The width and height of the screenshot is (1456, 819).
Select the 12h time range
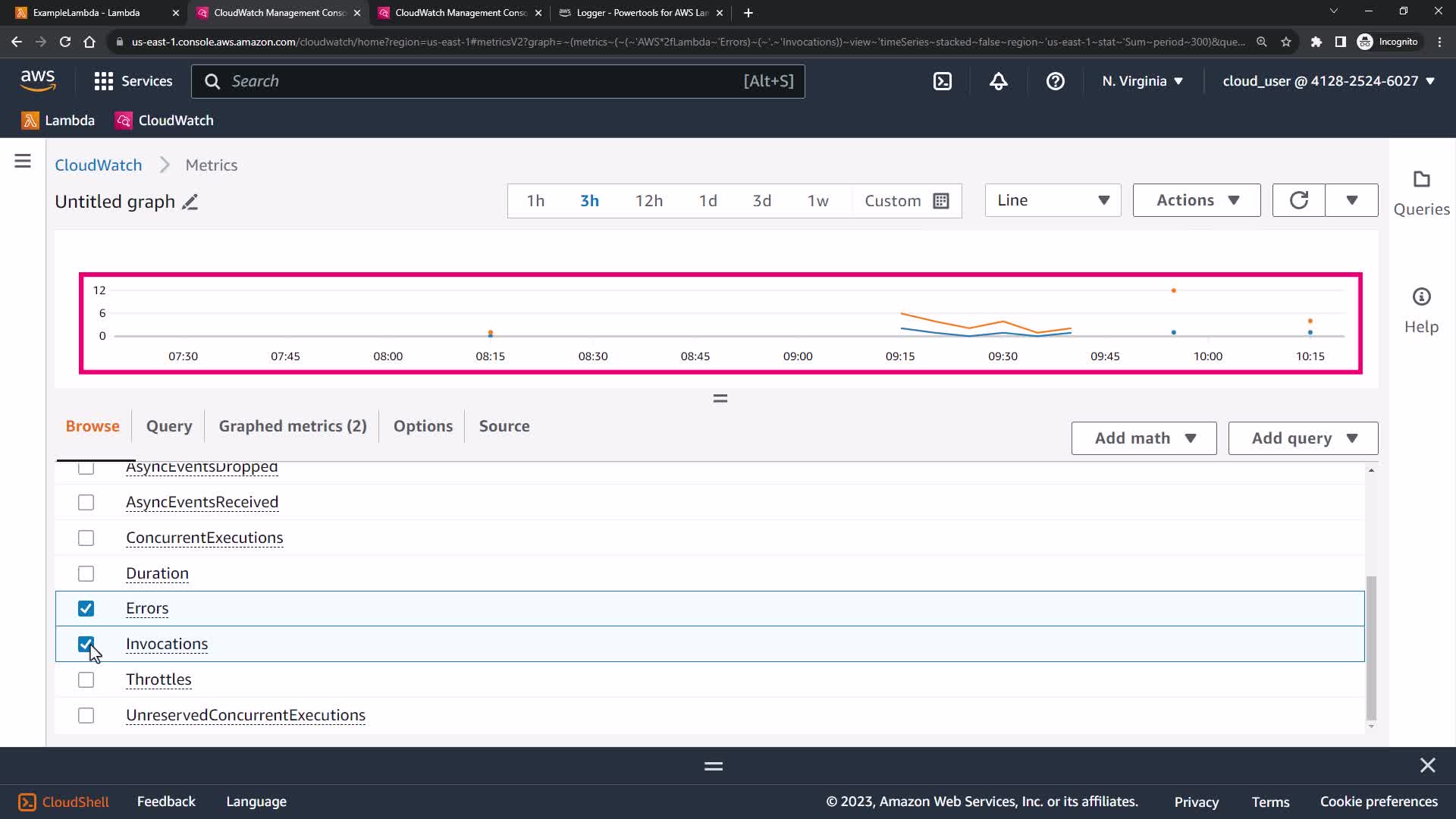coord(648,201)
